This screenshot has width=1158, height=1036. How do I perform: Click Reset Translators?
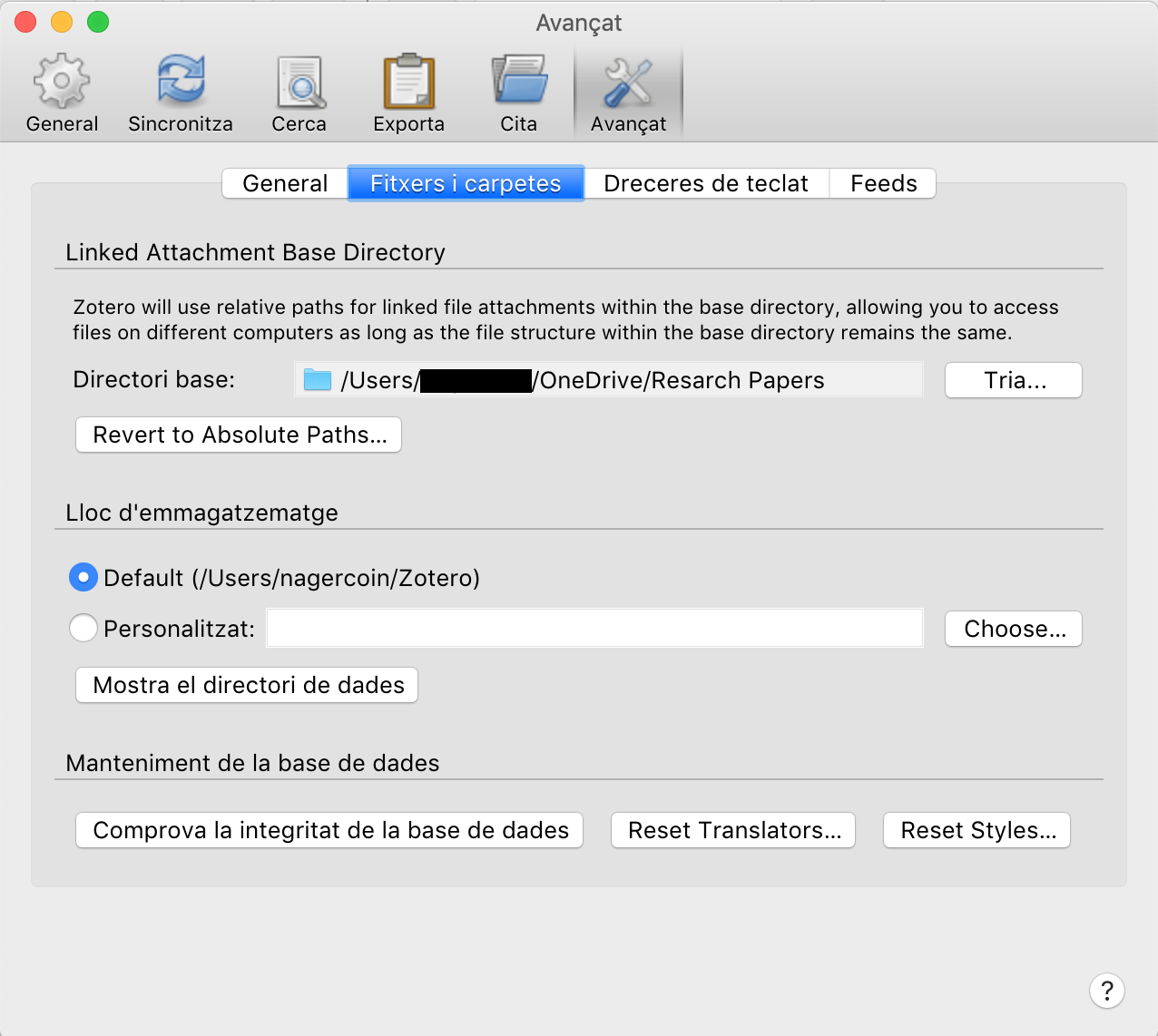click(732, 829)
